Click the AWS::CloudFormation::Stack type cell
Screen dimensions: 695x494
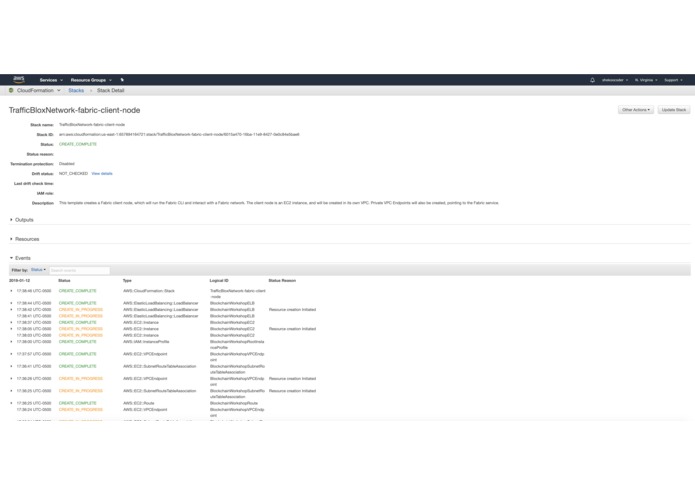coord(149,291)
